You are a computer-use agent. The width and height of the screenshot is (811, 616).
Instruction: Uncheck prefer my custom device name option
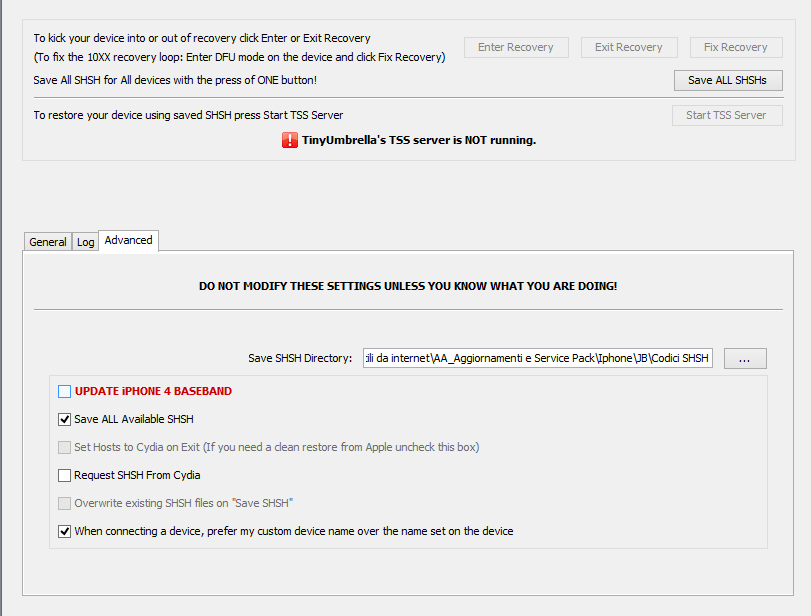click(x=64, y=531)
